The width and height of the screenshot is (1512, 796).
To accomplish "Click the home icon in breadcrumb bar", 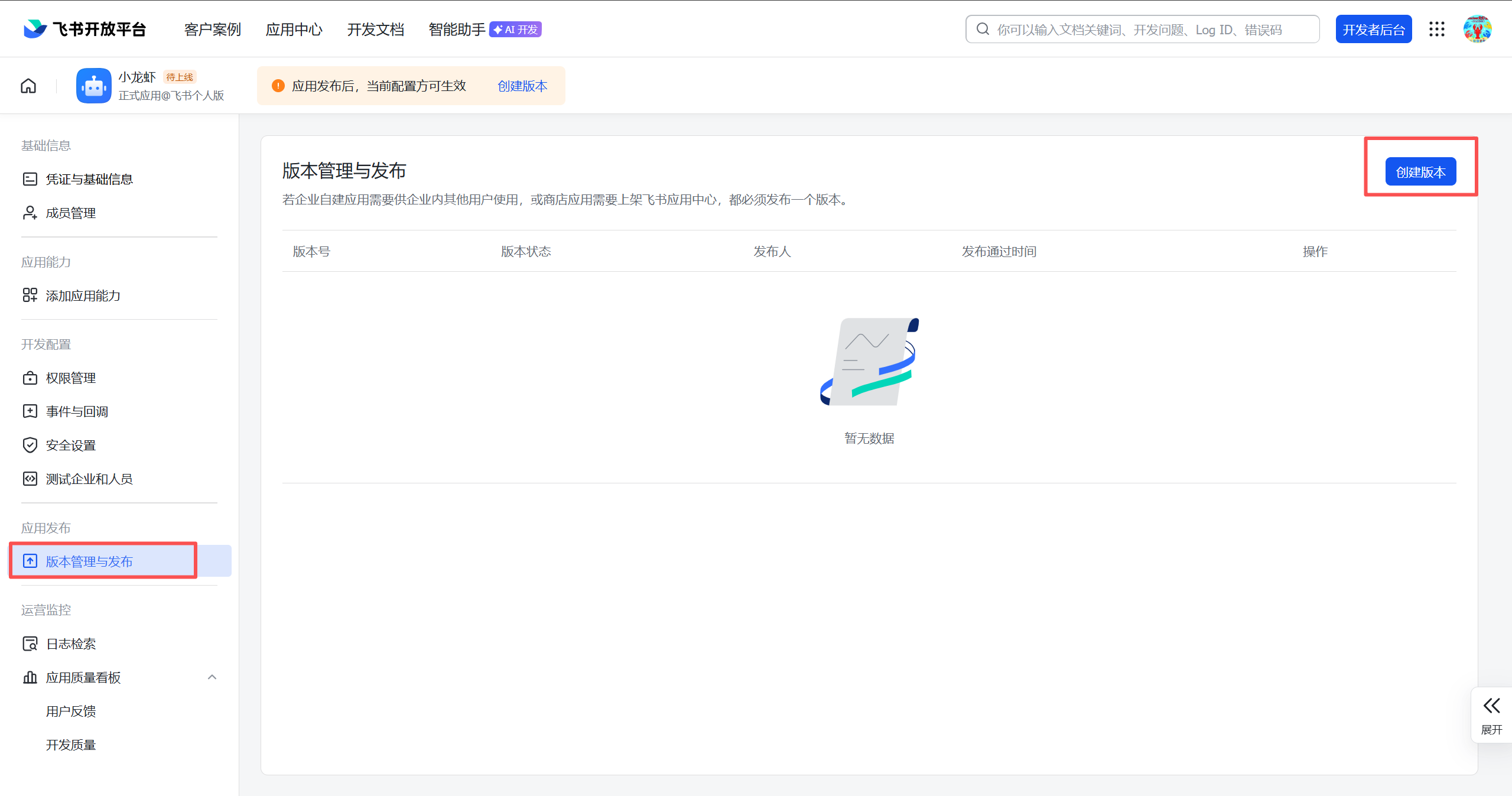I will (28, 86).
